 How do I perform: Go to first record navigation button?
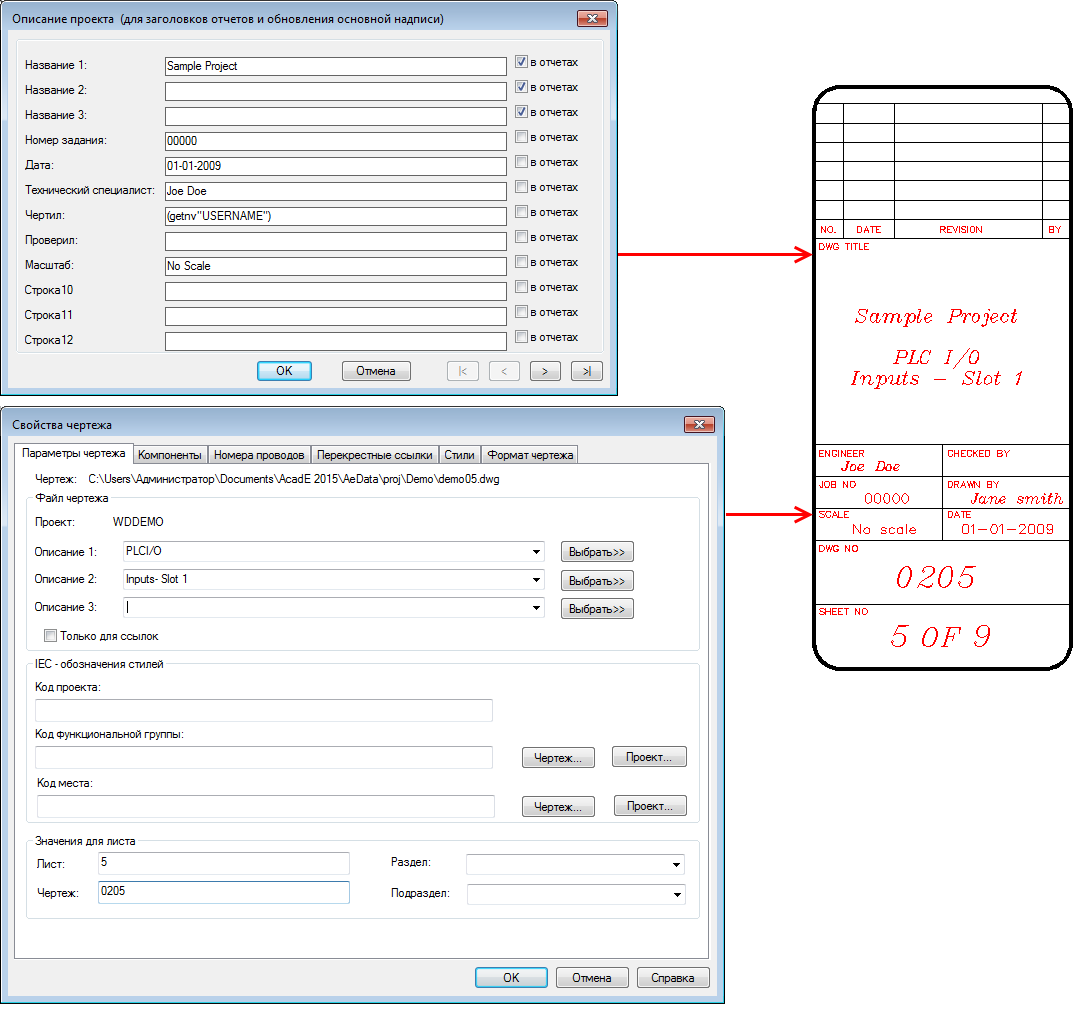(463, 371)
